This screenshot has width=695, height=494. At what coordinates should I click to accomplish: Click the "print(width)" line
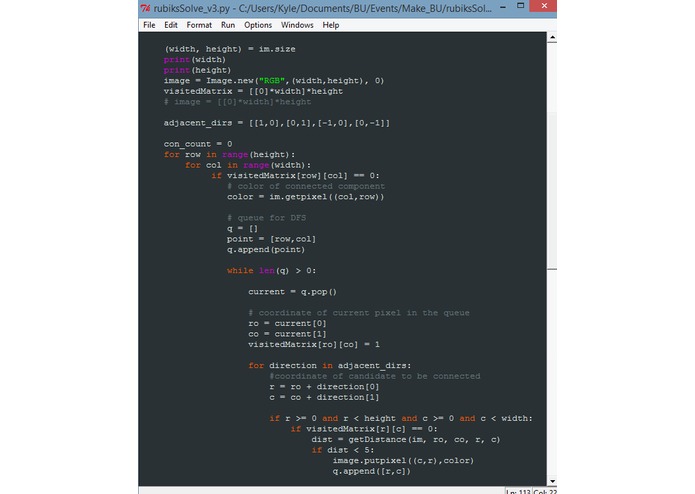pyautogui.click(x=195, y=60)
